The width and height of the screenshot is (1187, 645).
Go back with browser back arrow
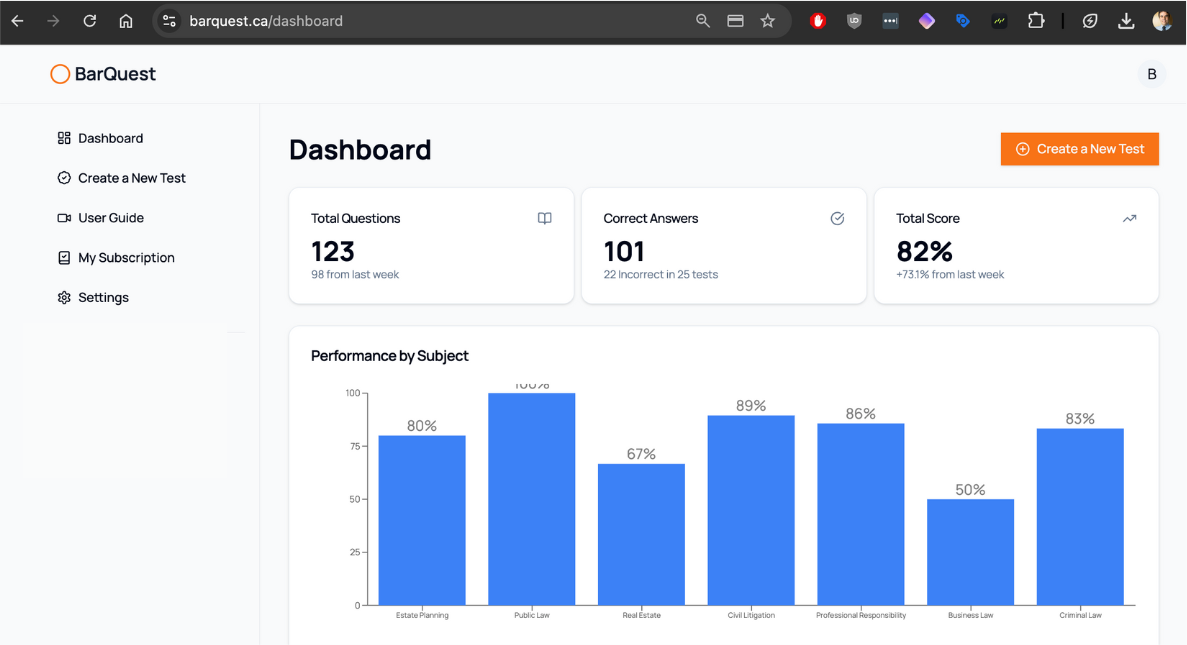coord(17,21)
